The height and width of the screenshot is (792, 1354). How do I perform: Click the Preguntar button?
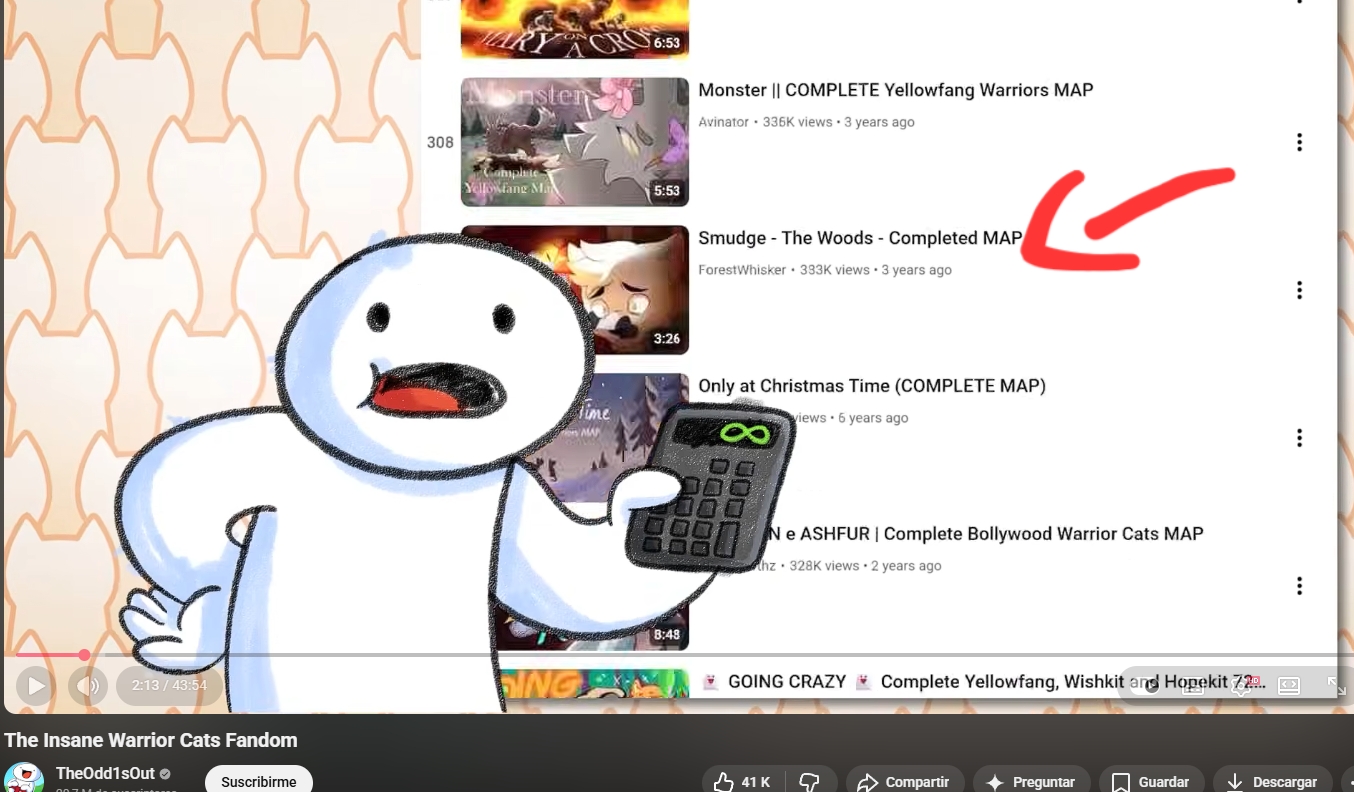coord(1031,782)
